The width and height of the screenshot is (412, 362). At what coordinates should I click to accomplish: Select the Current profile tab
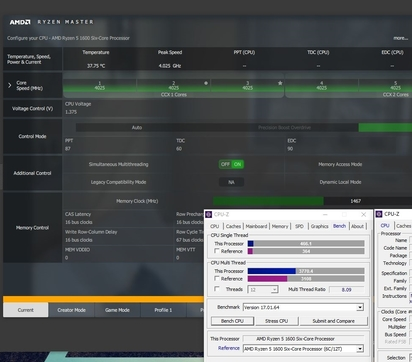coord(26,310)
